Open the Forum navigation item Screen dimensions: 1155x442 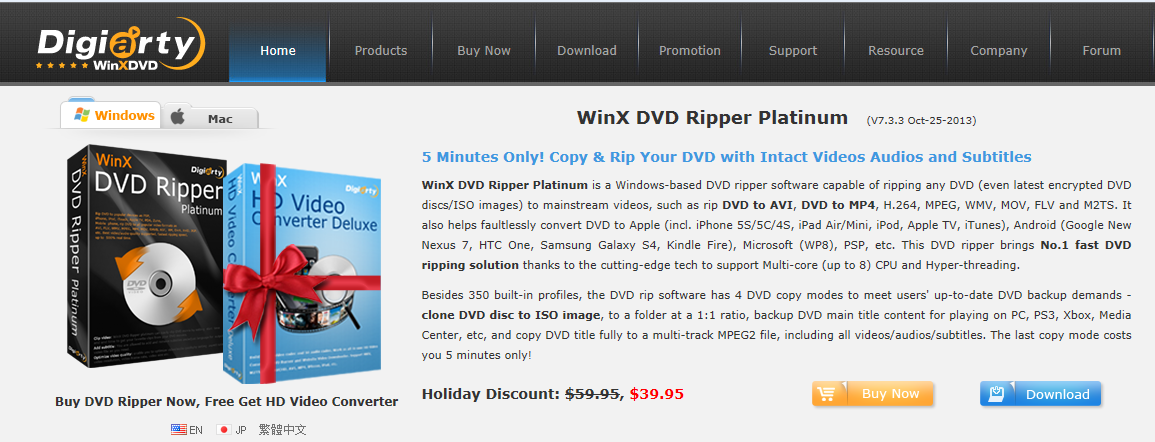pyautogui.click(x=1102, y=51)
